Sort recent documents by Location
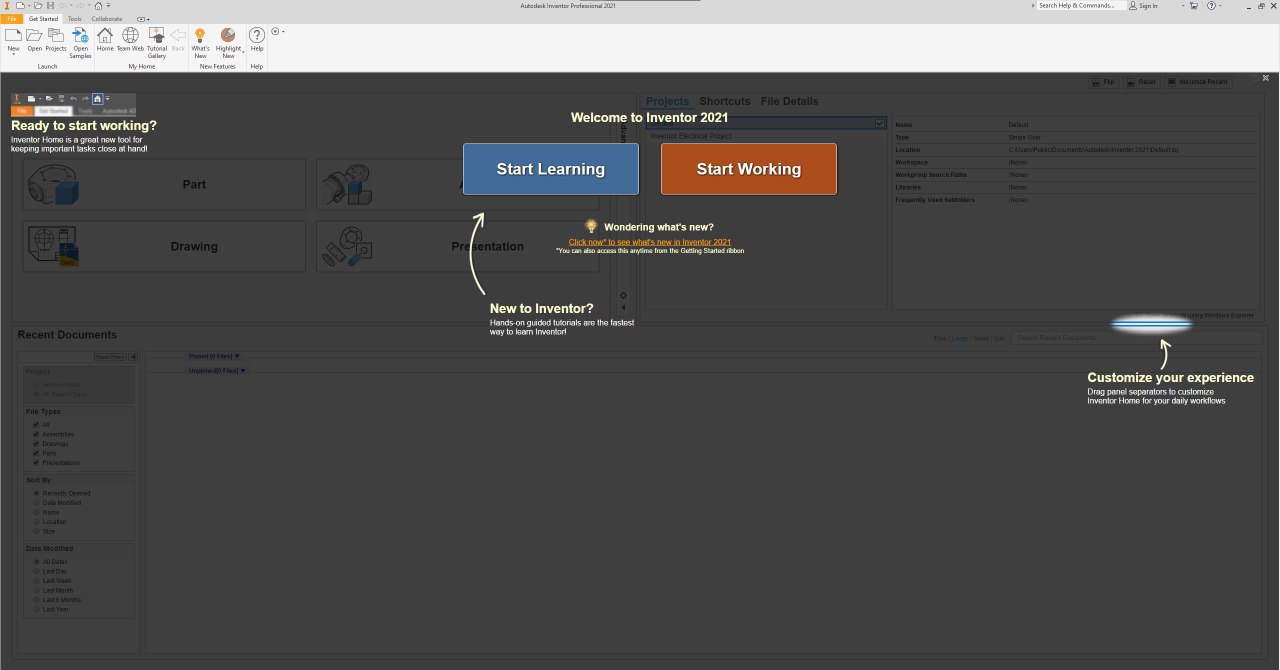The width and height of the screenshot is (1280, 670). 36,521
